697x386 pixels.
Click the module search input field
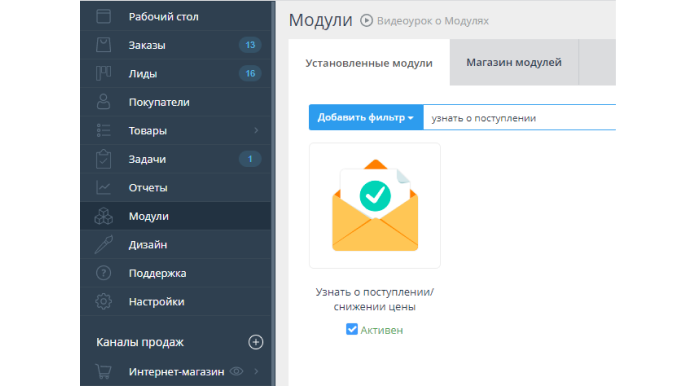pos(519,118)
